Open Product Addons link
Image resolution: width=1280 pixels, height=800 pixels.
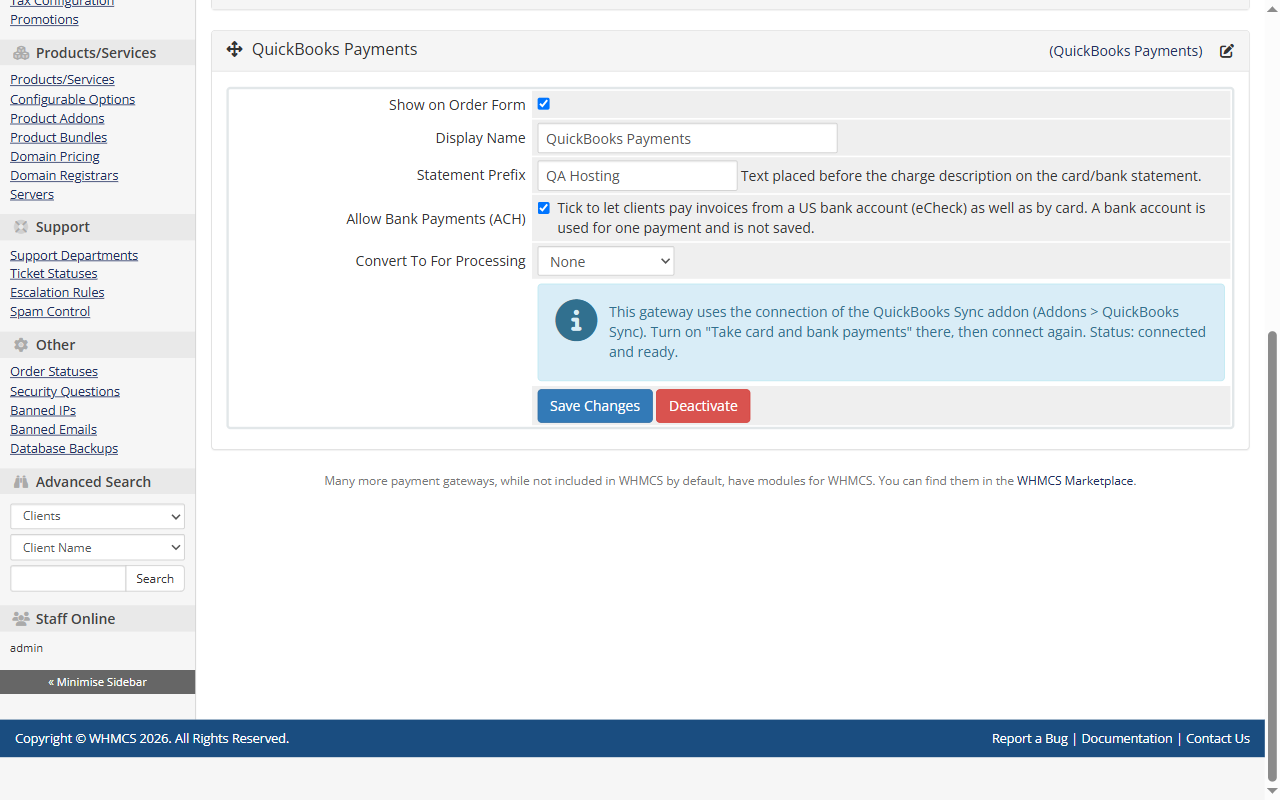click(x=57, y=118)
